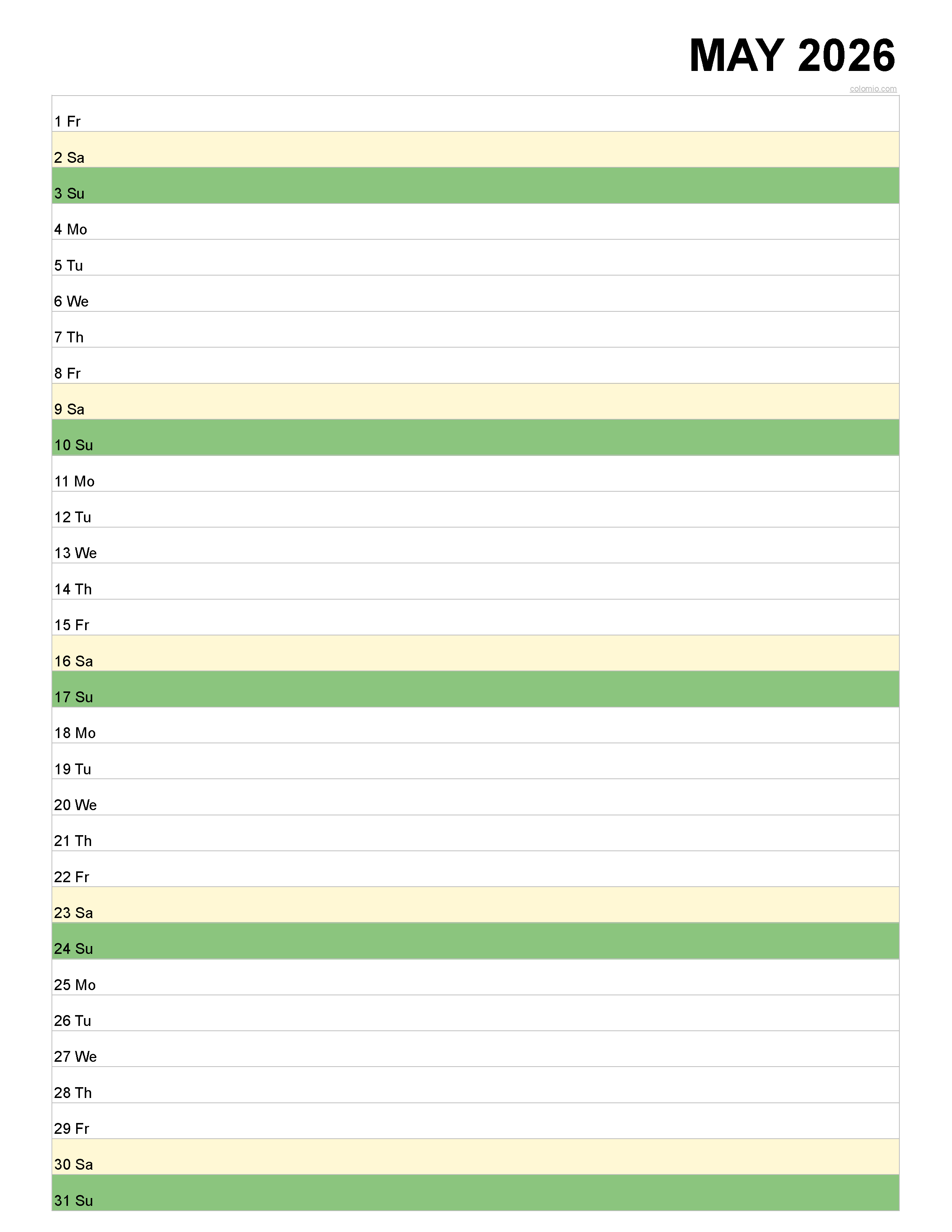Open the colomio.com link
The width and height of the screenshot is (952, 1232).
click(x=873, y=88)
